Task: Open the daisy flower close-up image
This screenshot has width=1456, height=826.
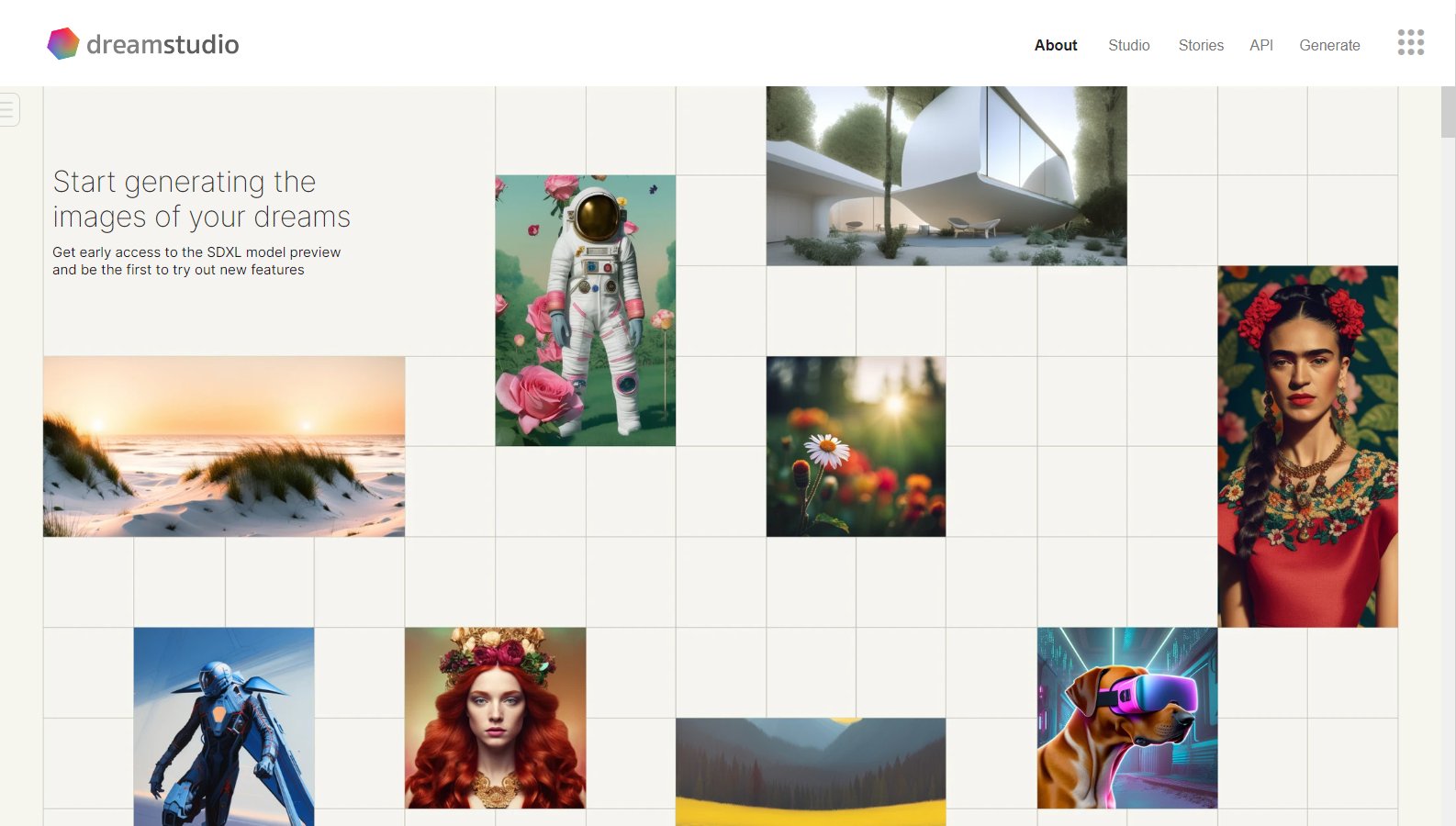Action: click(855, 446)
